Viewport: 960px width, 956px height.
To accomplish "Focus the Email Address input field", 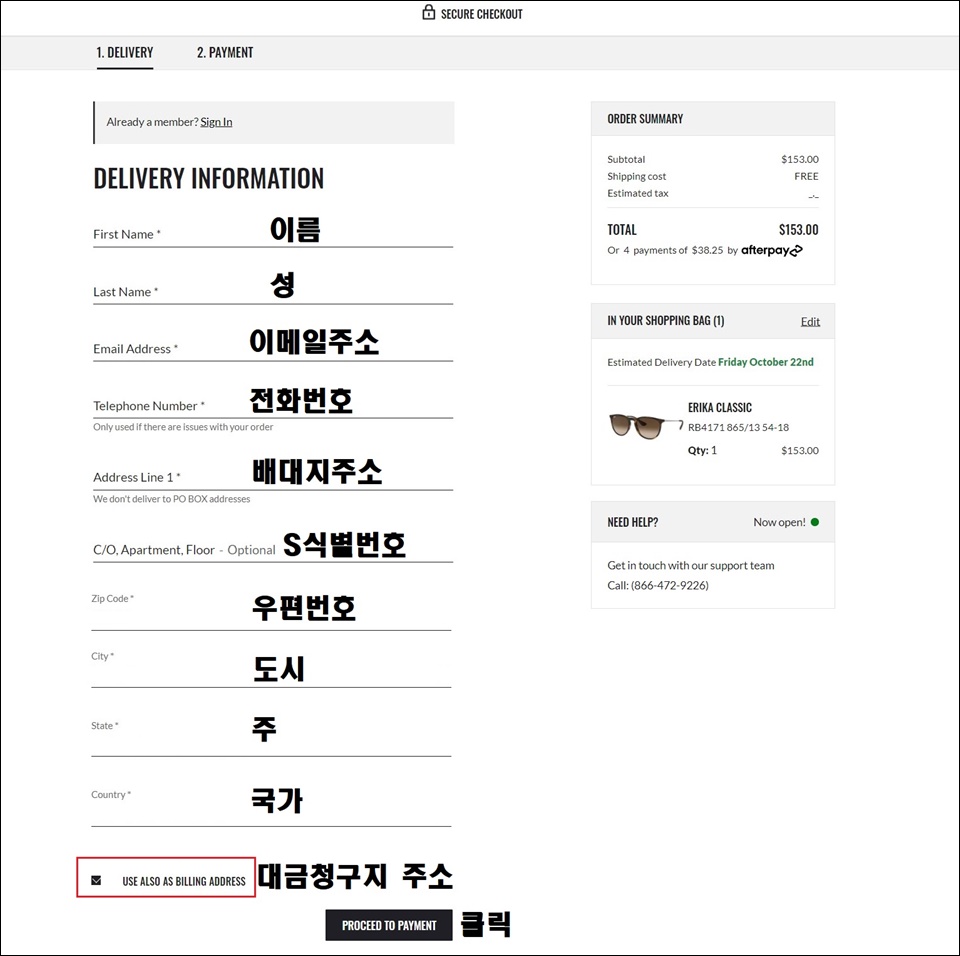I will (273, 347).
